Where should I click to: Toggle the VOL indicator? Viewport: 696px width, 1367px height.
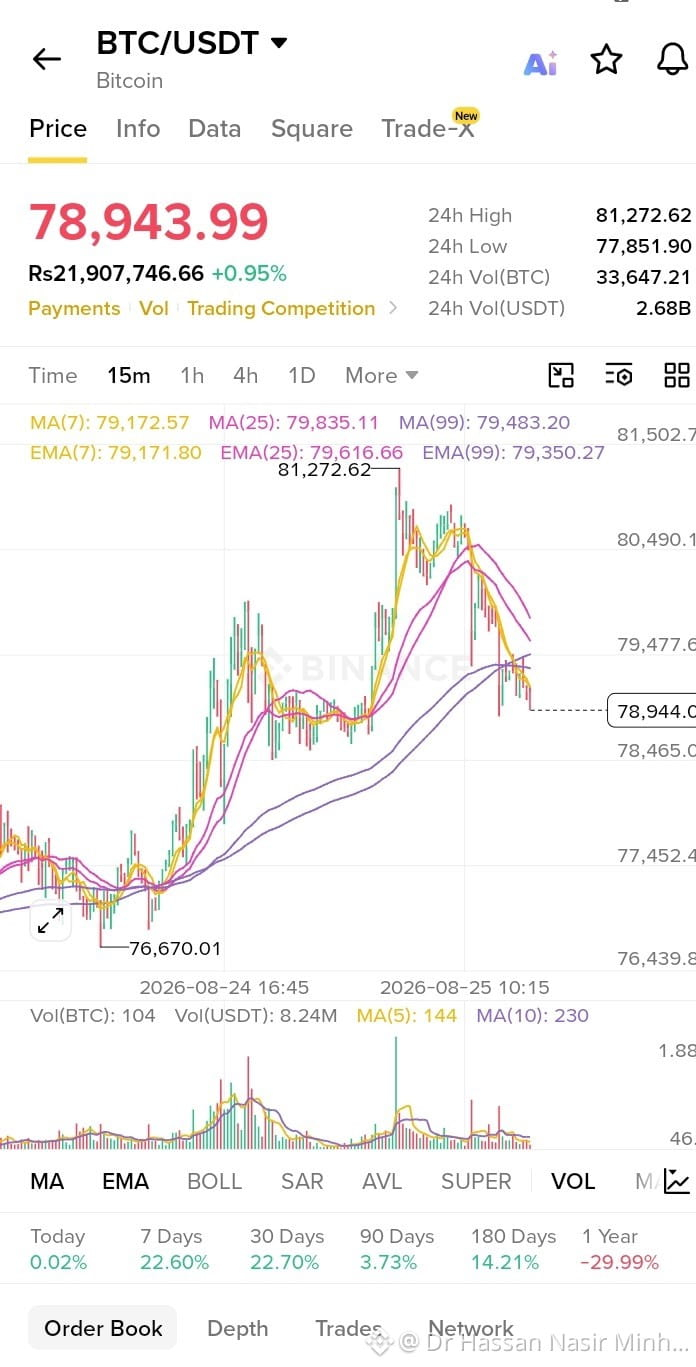pos(573,1181)
